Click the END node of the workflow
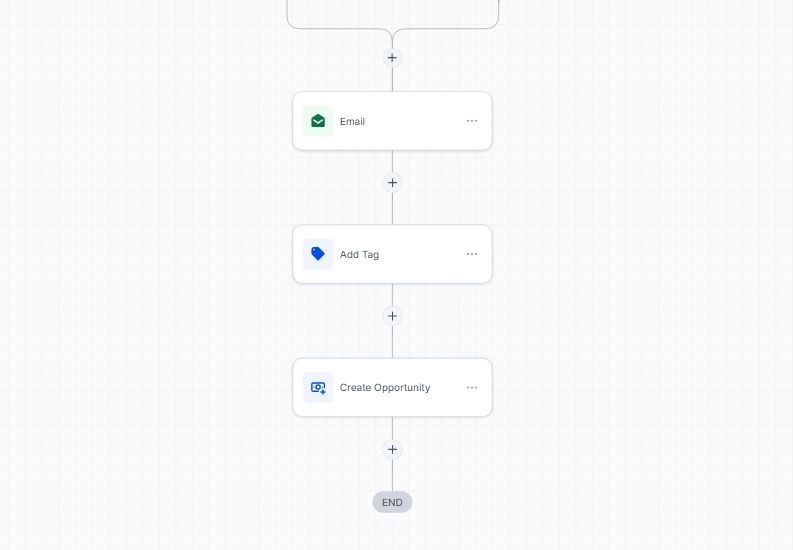The image size is (793, 550). [392, 502]
